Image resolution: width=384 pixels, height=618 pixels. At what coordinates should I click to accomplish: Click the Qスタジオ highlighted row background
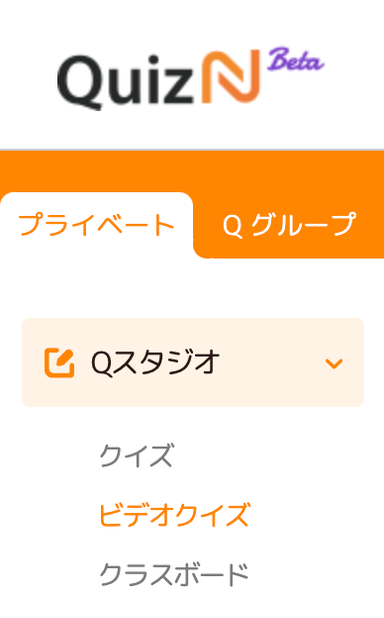[193, 363]
